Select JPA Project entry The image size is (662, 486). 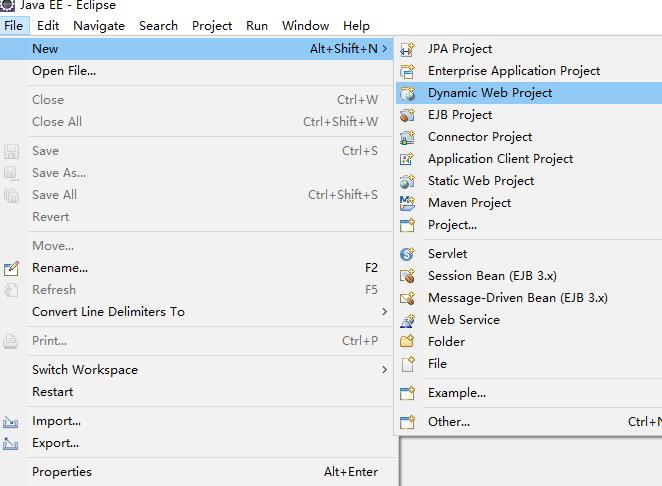click(x=529, y=49)
